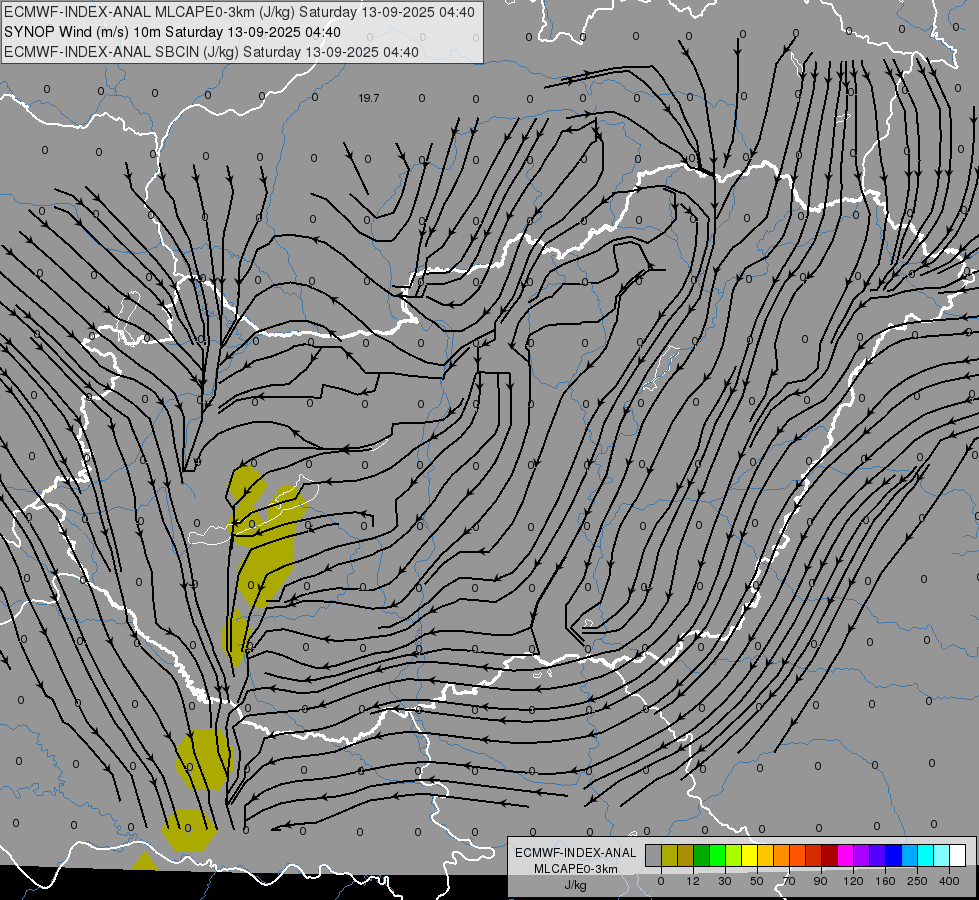Click the '19.7' value on the map
Image resolution: width=979 pixels, height=900 pixels.
point(369,98)
